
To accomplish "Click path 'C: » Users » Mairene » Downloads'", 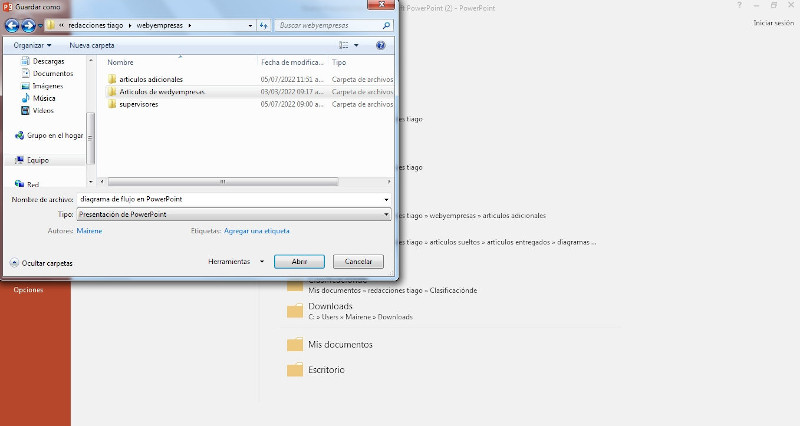I will point(360,317).
